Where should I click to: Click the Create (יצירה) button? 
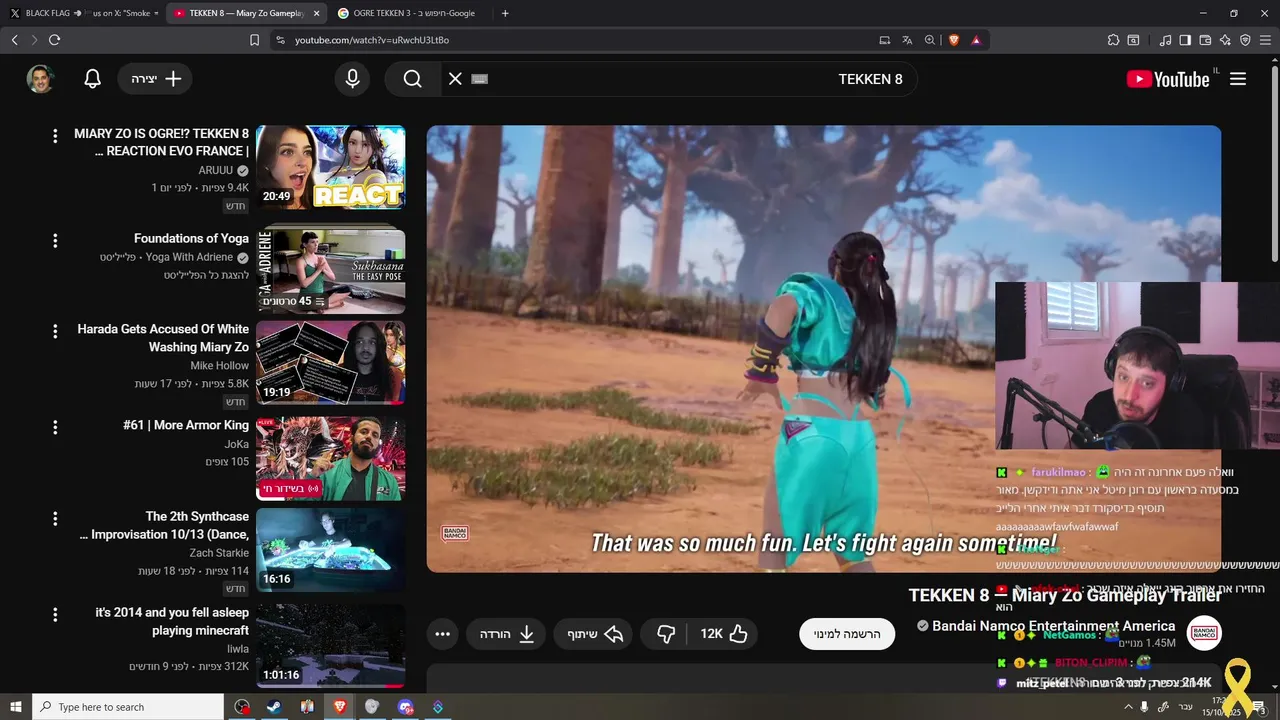[156, 79]
